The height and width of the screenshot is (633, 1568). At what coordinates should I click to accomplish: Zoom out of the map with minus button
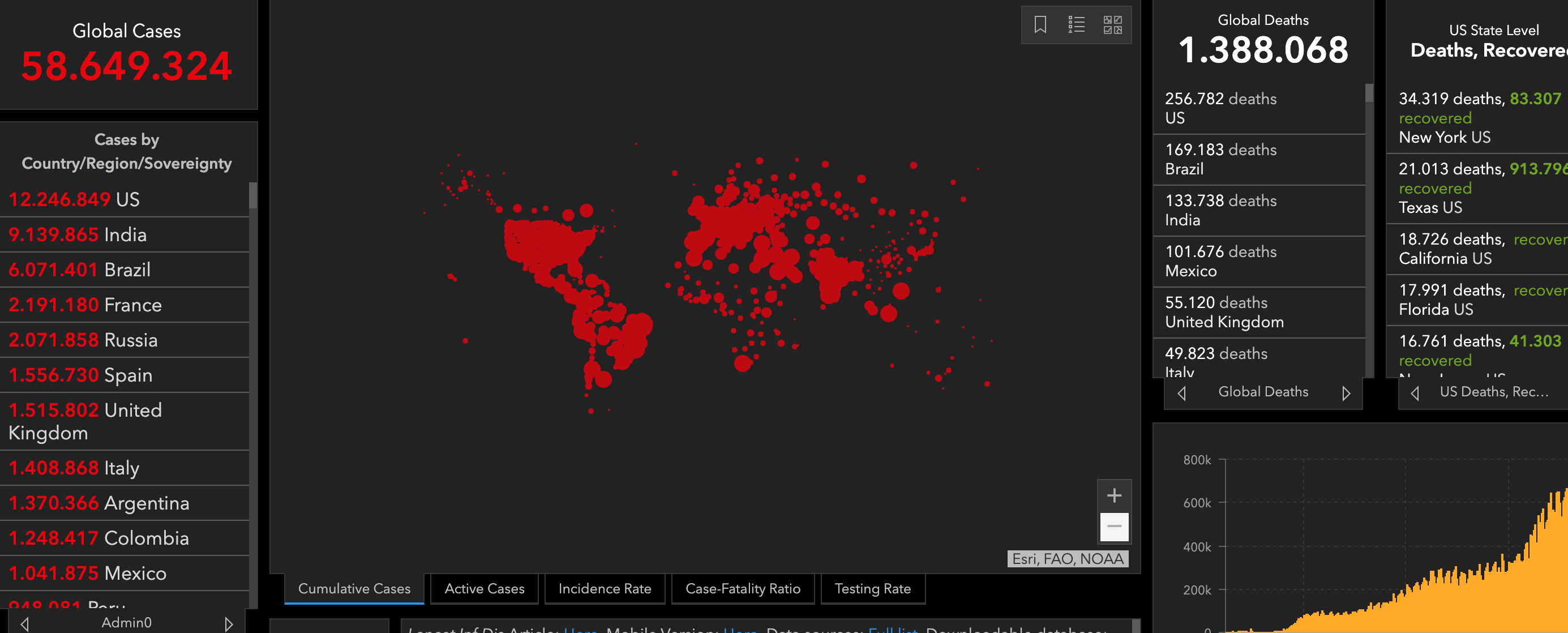pyautogui.click(x=1114, y=527)
